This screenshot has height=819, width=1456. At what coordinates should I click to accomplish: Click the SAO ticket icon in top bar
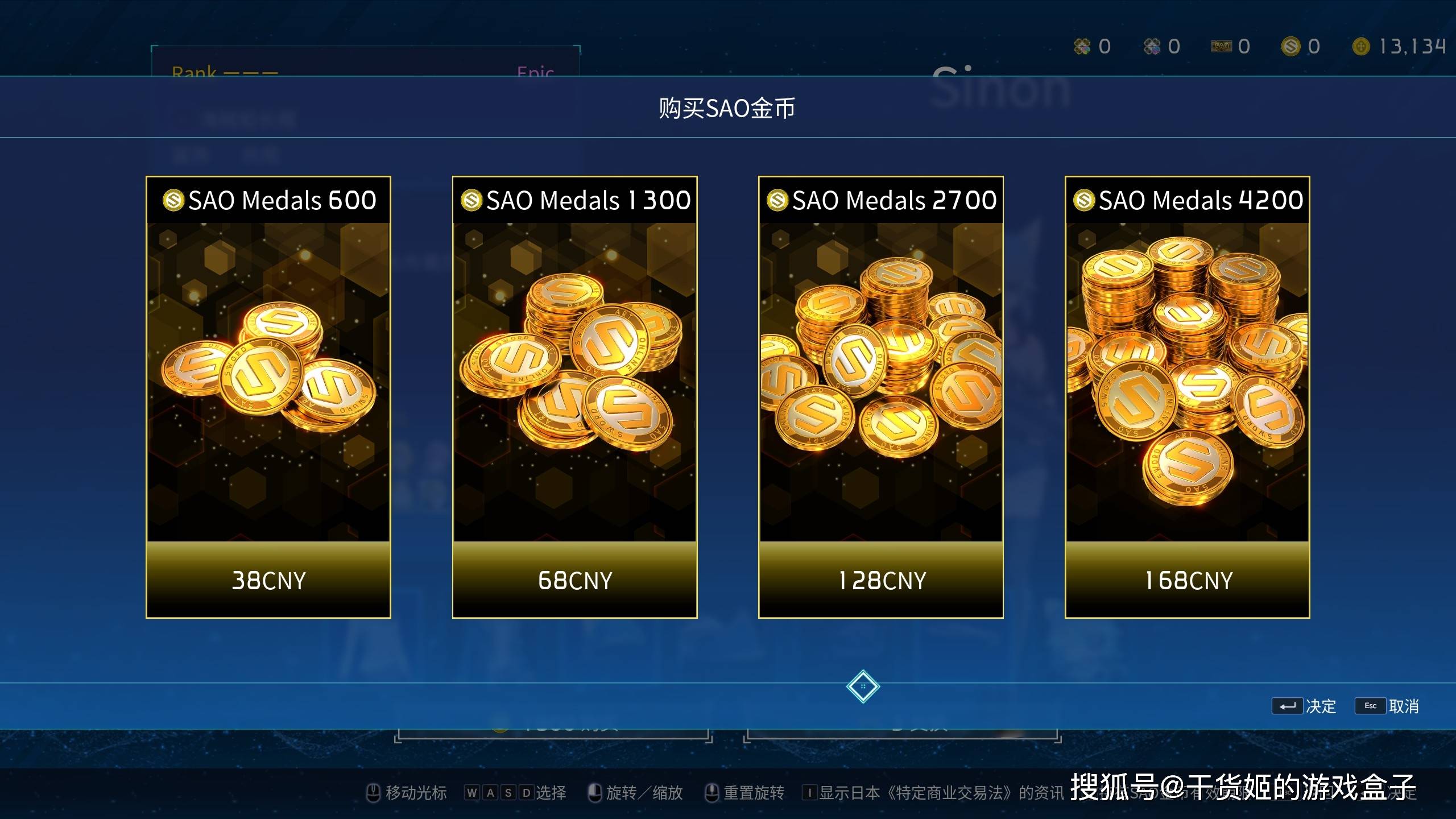point(1221,46)
